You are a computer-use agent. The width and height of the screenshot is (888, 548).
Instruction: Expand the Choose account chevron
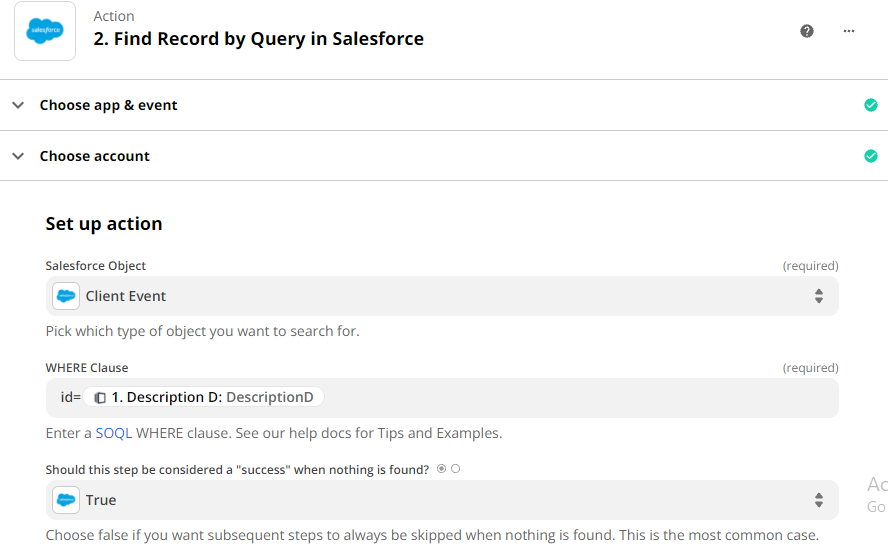tap(18, 156)
